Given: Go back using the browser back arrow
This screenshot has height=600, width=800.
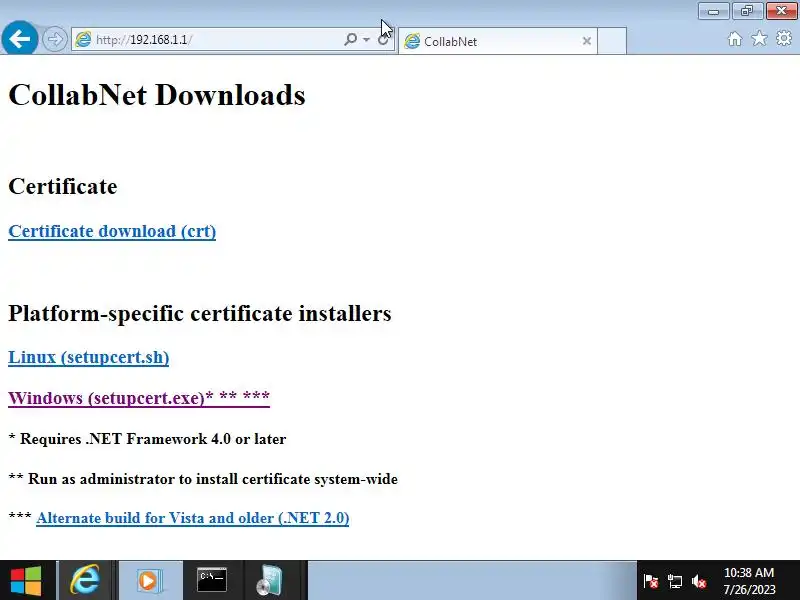Looking at the screenshot, I should (20, 38).
